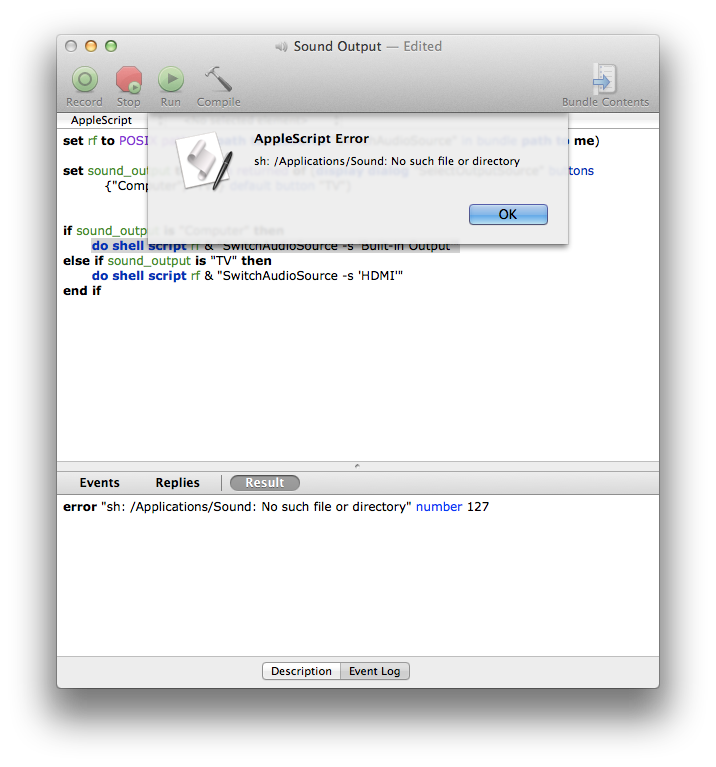716x767 pixels.
Task: Stop the running script
Action: 129,80
